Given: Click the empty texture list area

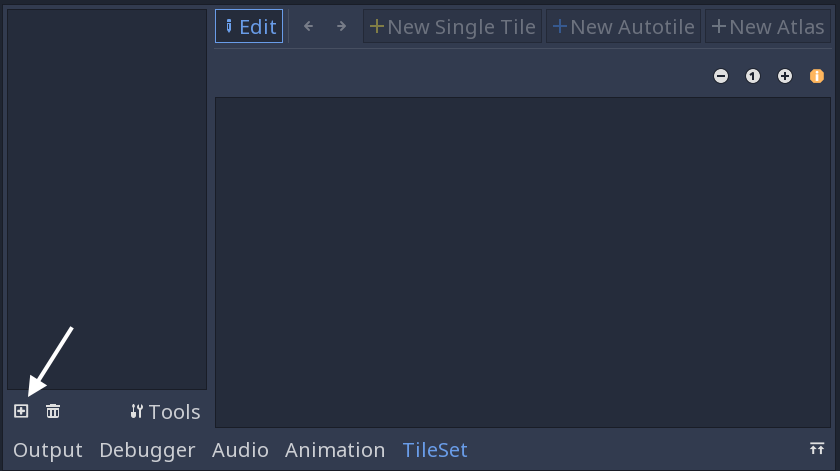Looking at the screenshot, I should tap(106, 200).
